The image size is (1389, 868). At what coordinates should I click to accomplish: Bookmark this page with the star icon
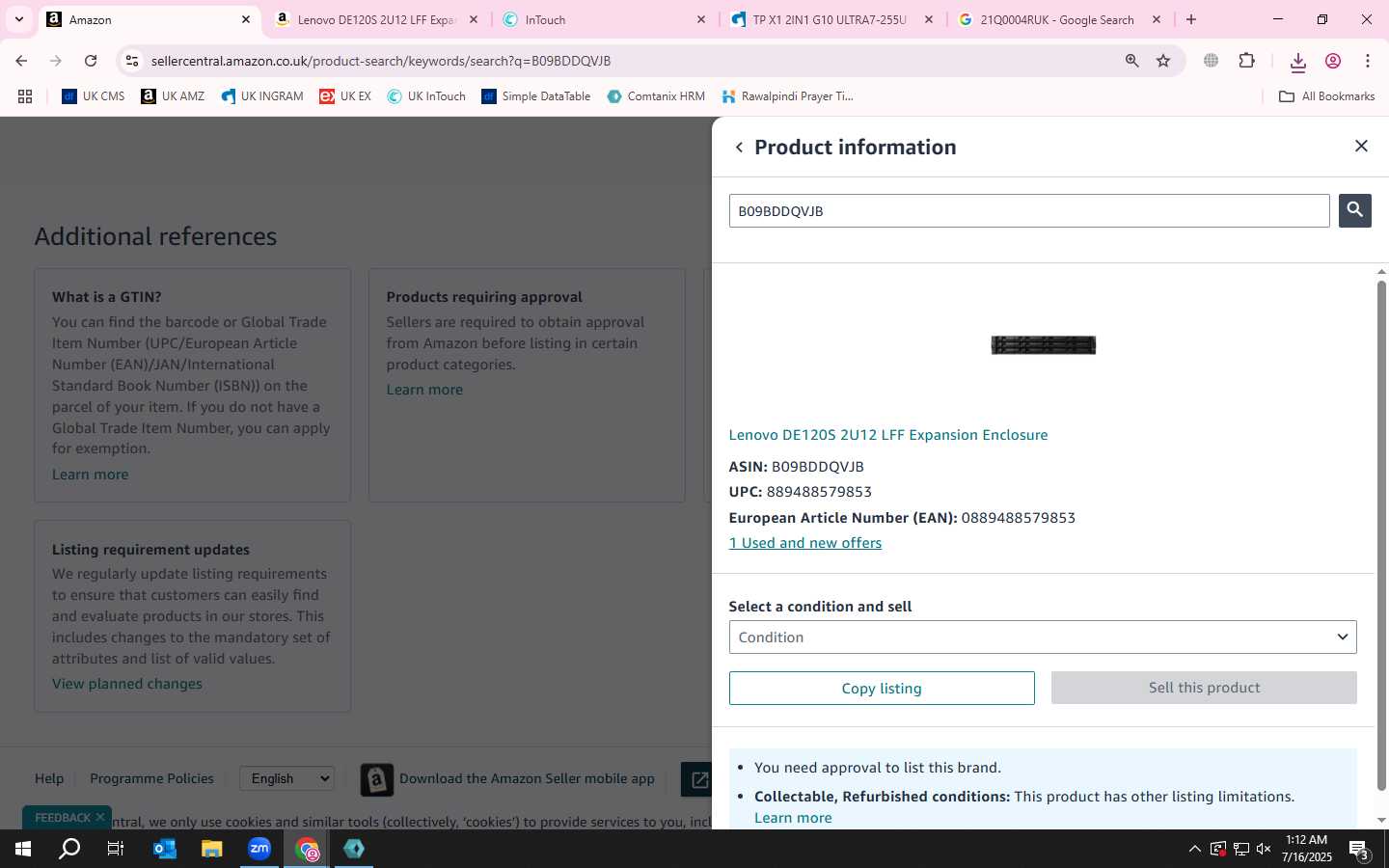(x=1163, y=61)
